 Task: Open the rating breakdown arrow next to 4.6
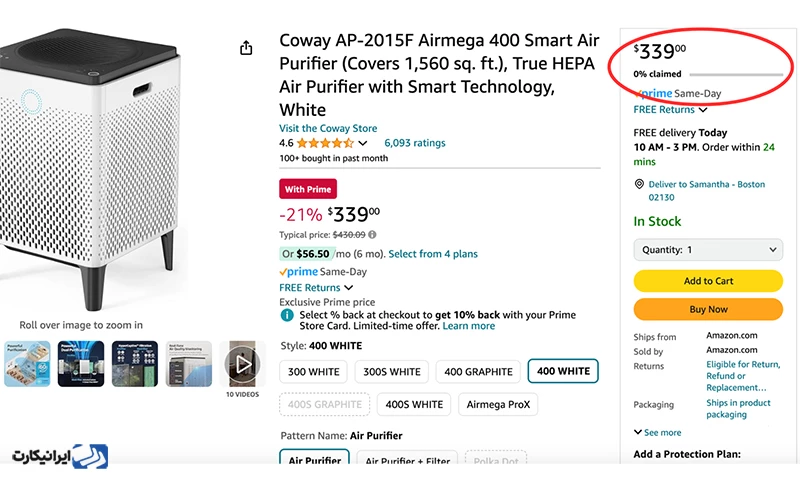(363, 144)
